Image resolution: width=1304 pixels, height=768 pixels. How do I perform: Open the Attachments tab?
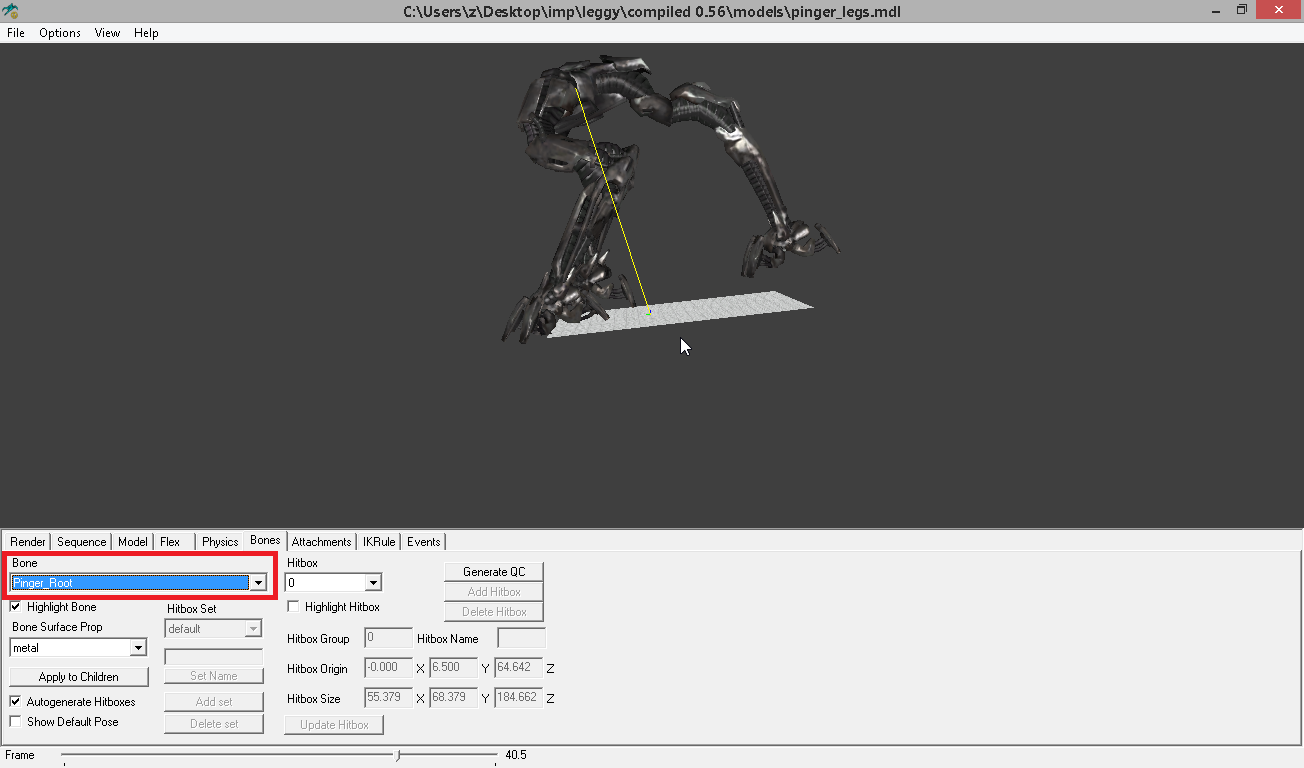320,541
